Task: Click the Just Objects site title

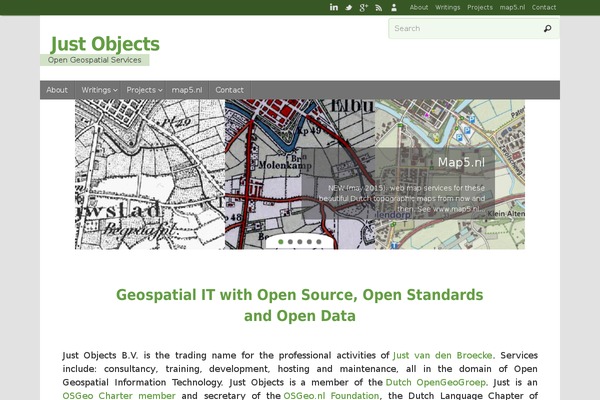Action: point(105,44)
